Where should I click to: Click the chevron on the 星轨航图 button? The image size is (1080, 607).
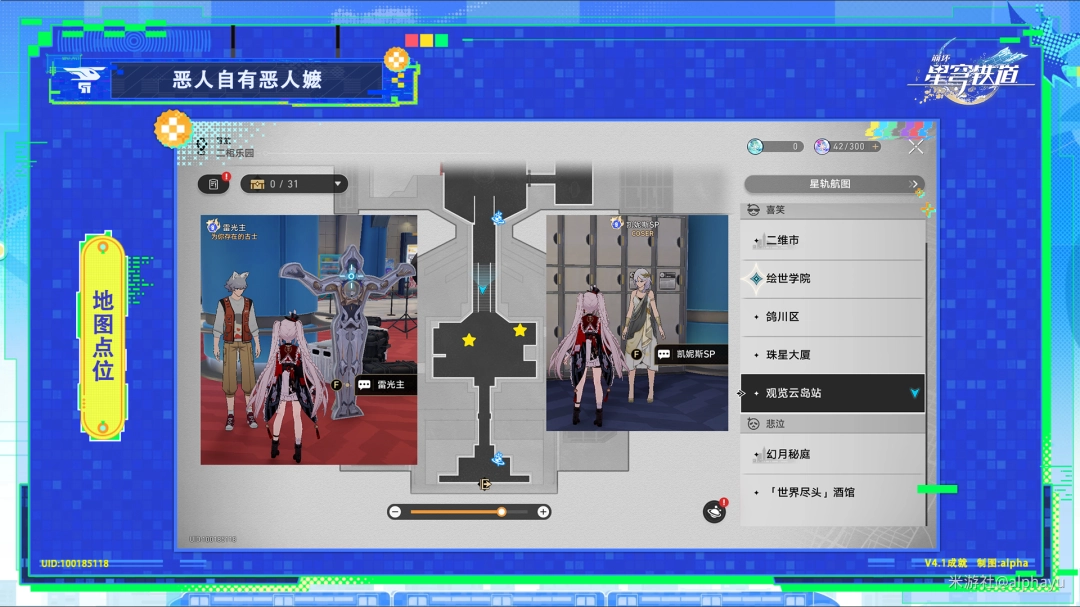pyautogui.click(x=912, y=184)
